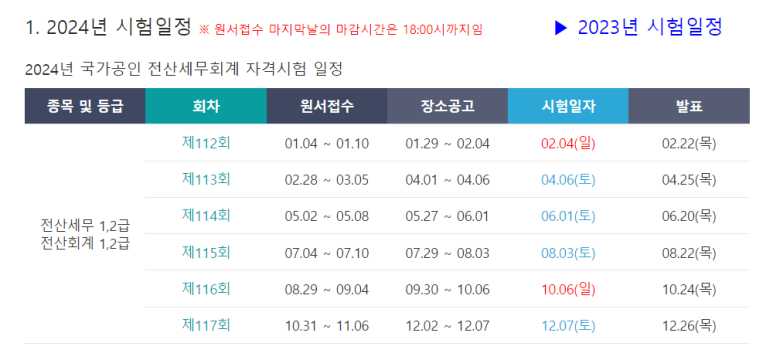Click venue notice 09.30 ~ 10.06
Viewport: 773px width, 360px height.
click(x=448, y=290)
